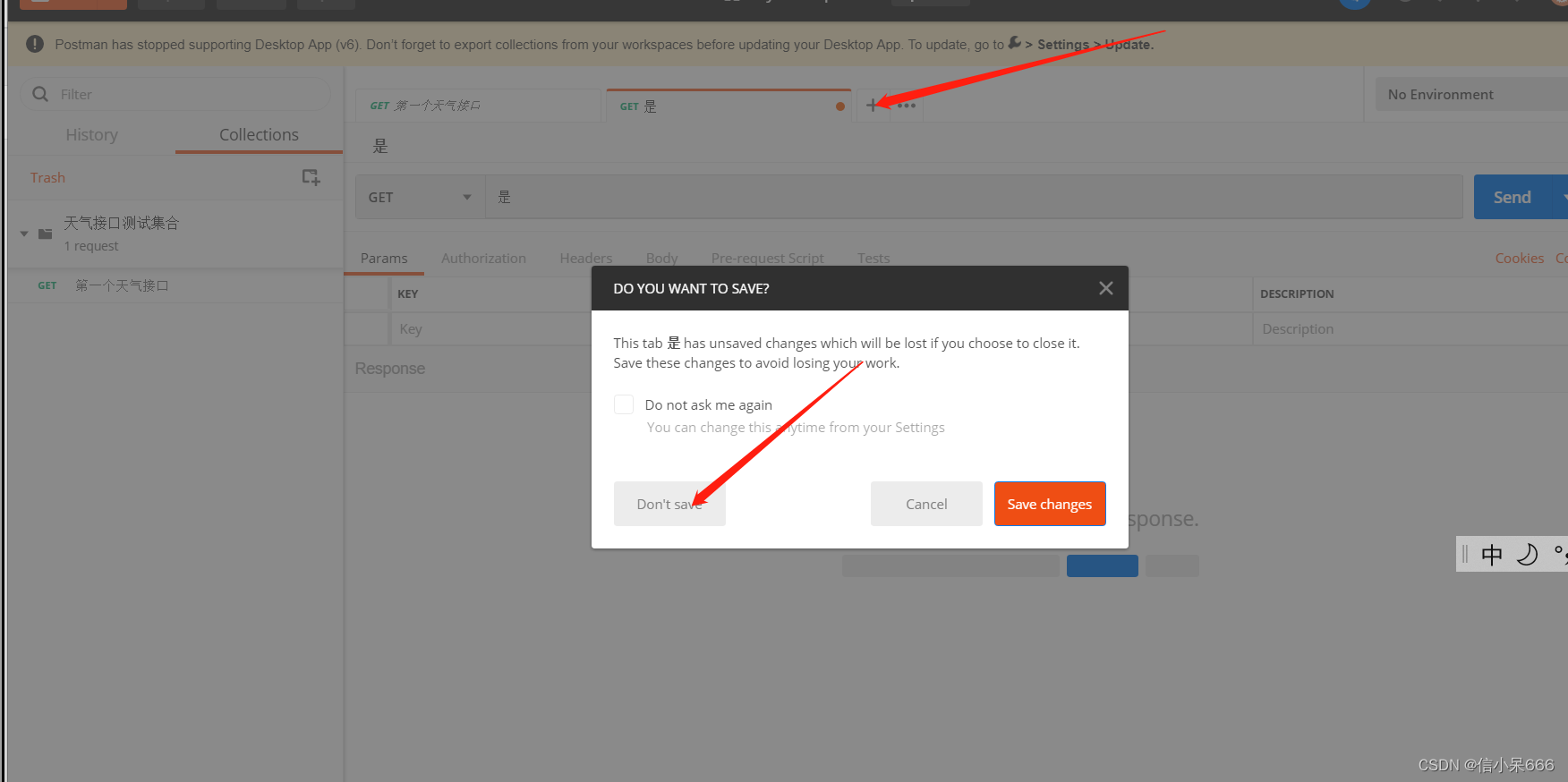
Task: Select the GET 是 request tab
Action: coord(728,106)
